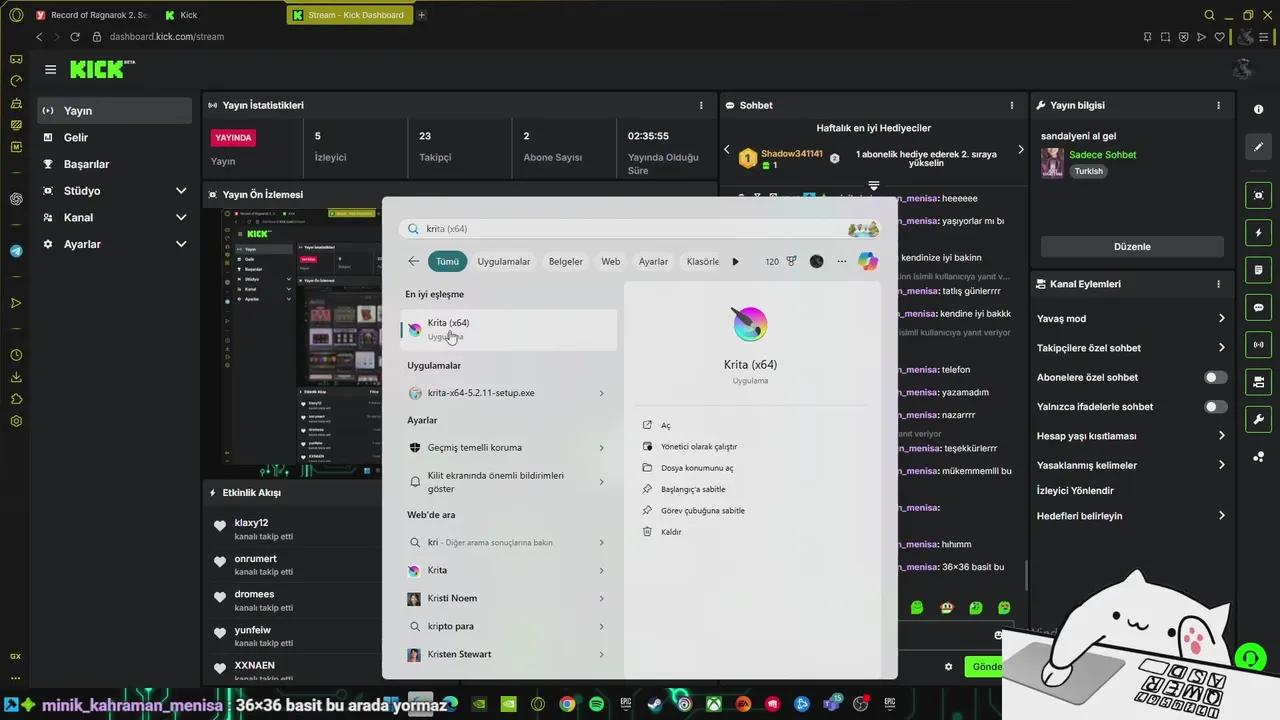Show more search filter tabs
1280x720 pixels.
pos(735,262)
